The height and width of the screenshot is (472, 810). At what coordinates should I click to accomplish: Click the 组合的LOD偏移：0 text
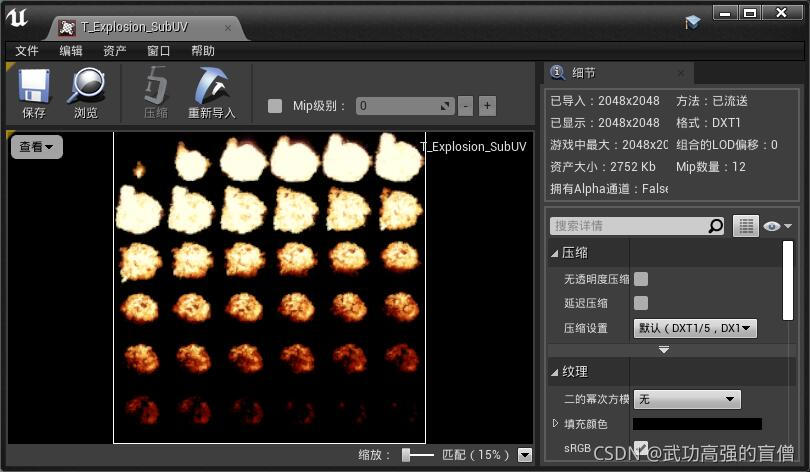pos(726,145)
